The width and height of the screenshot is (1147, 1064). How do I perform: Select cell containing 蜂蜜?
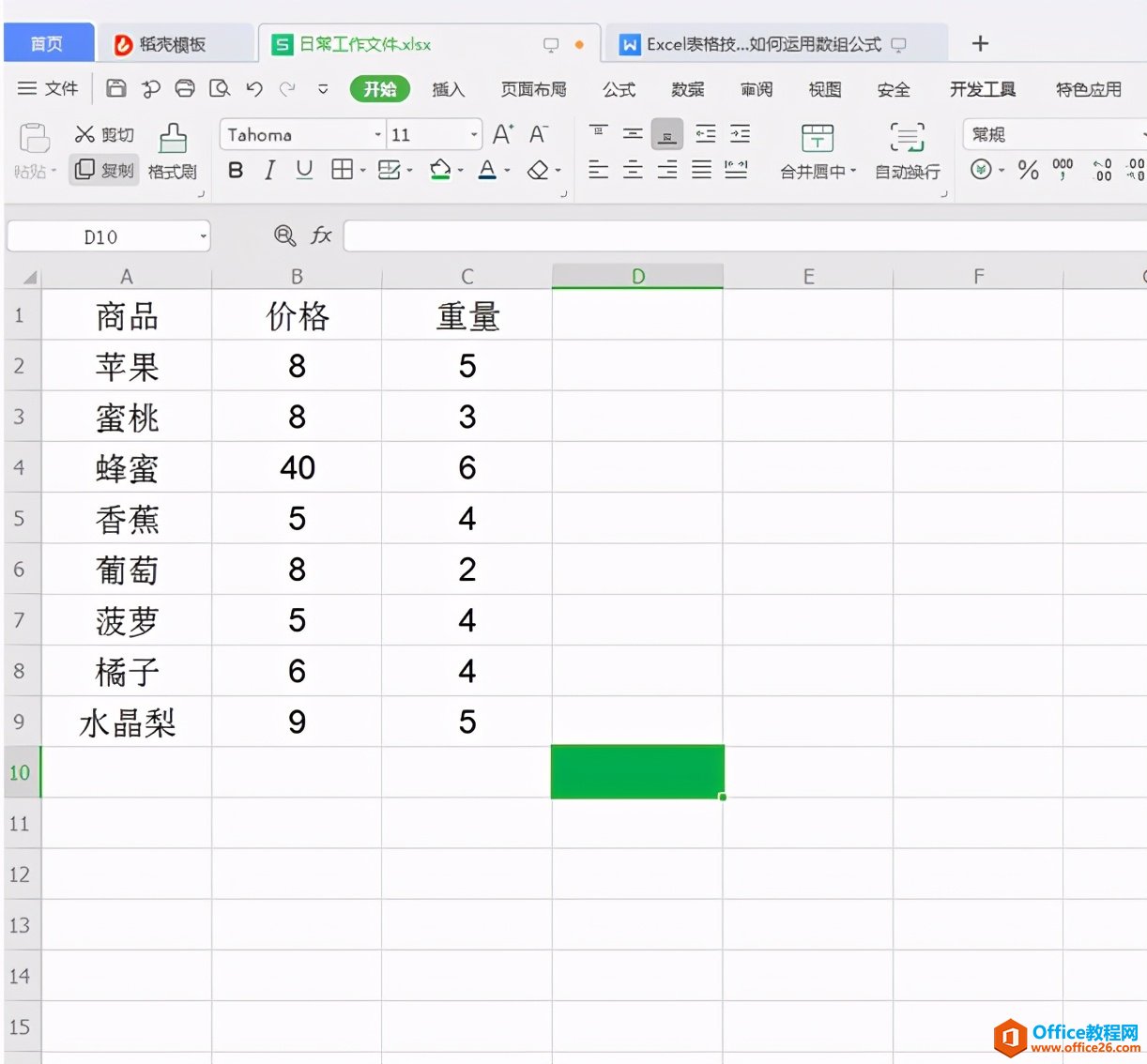pyautogui.click(x=127, y=467)
